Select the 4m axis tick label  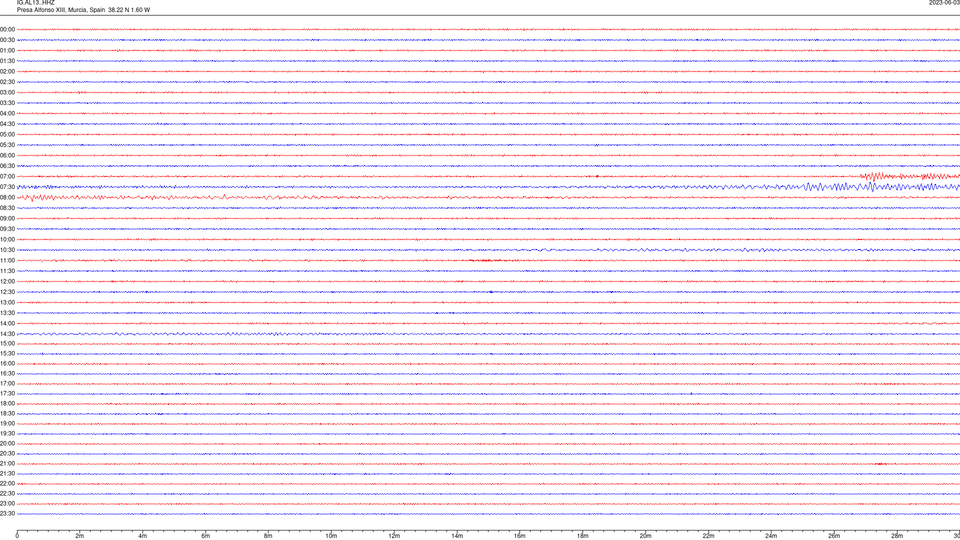coord(143,536)
